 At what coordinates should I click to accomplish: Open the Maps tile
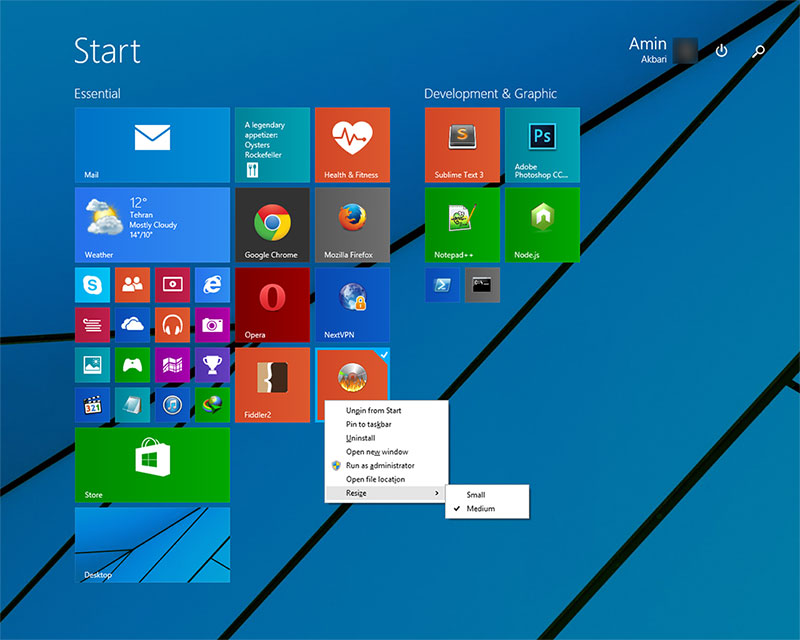tap(172, 365)
